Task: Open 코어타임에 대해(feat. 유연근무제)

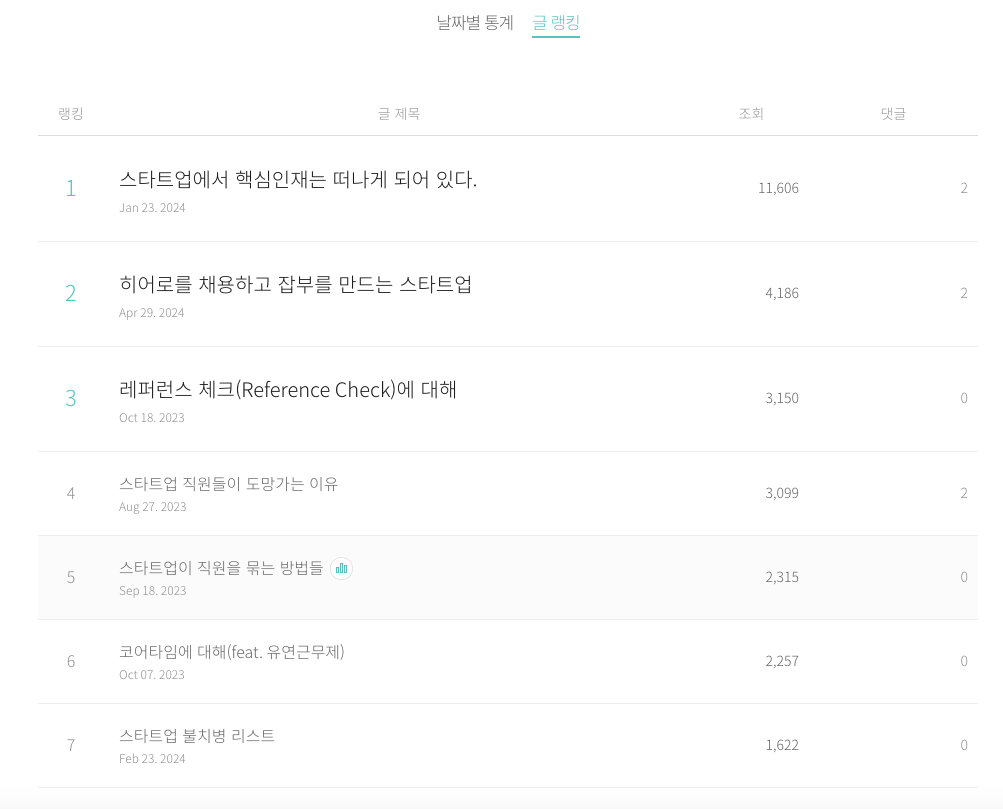Action: (233, 652)
